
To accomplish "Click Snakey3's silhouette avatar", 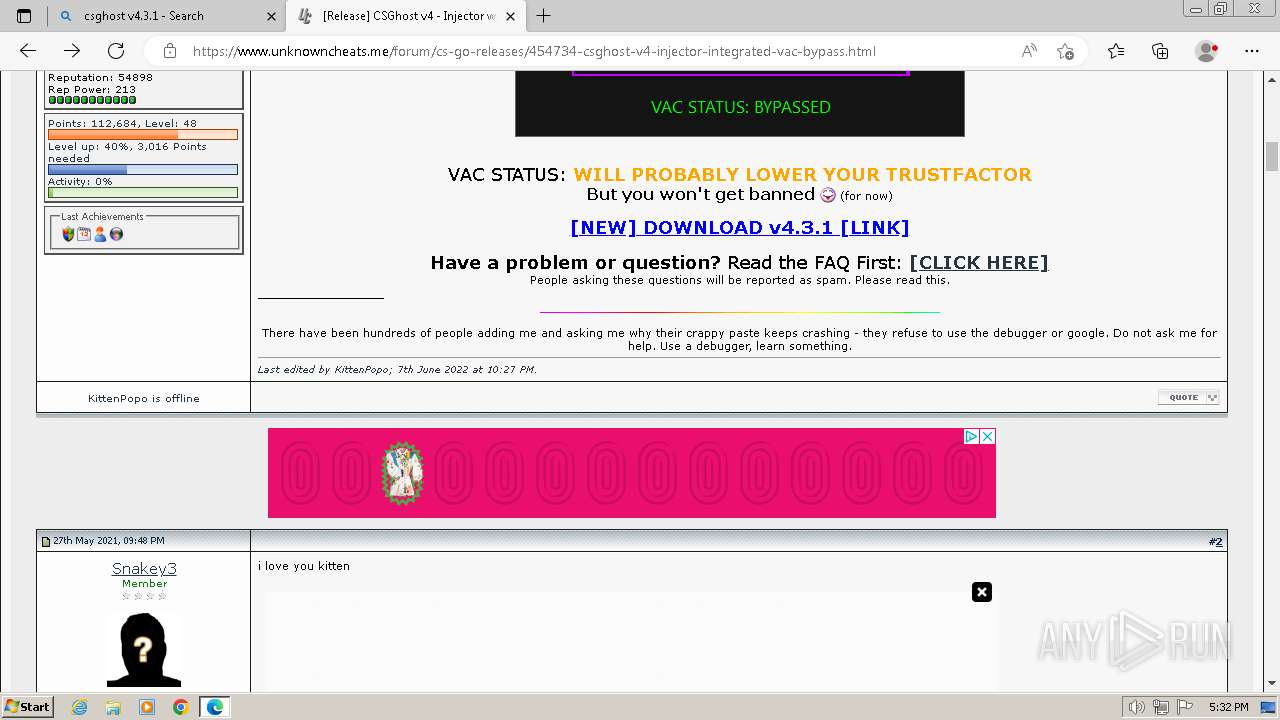I will tap(144, 649).
